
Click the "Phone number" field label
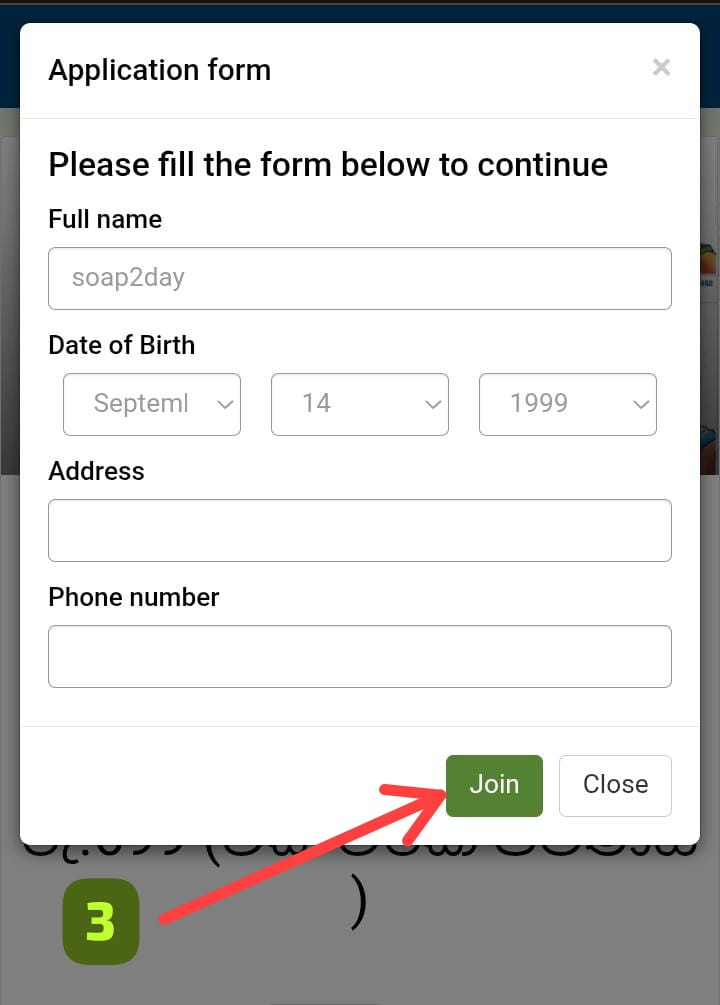coord(134,597)
